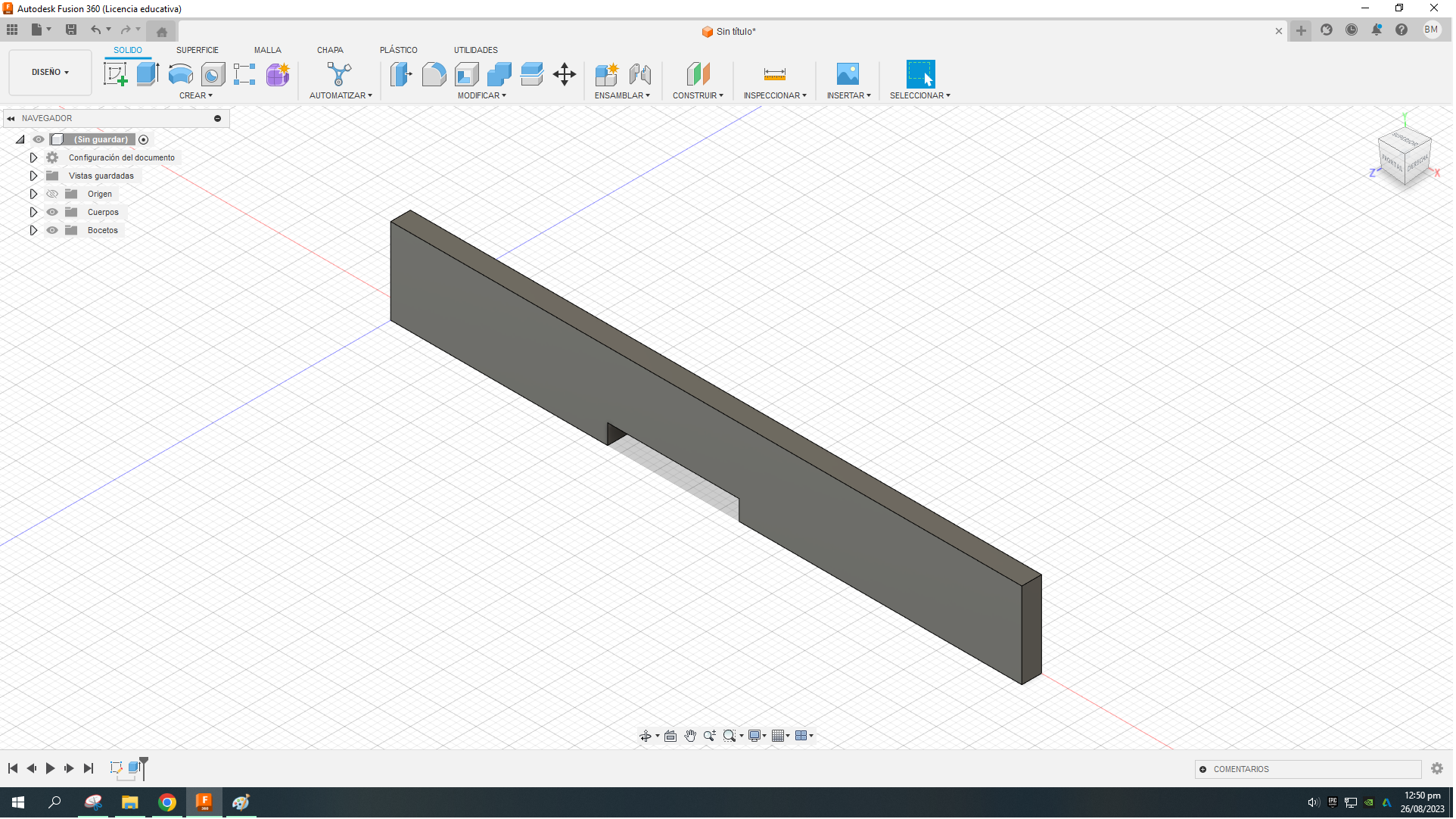Click the Insert image icon under Insertar
This screenshot has height=819, width=1456.
(x=848, y=73)
